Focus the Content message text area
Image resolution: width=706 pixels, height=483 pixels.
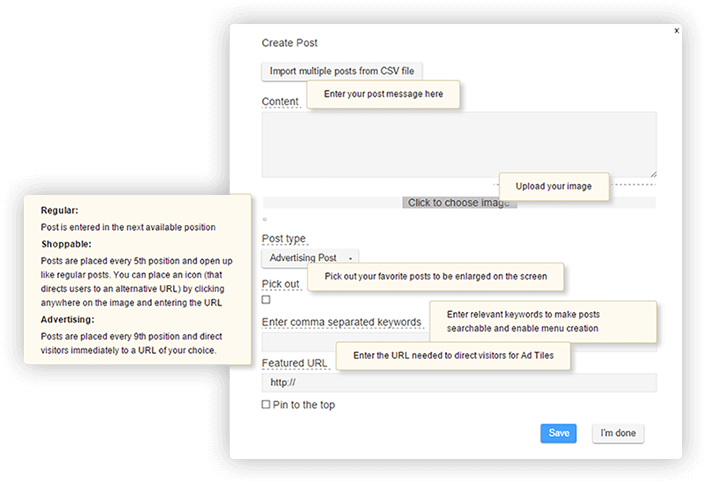click(x=459, y=144)
